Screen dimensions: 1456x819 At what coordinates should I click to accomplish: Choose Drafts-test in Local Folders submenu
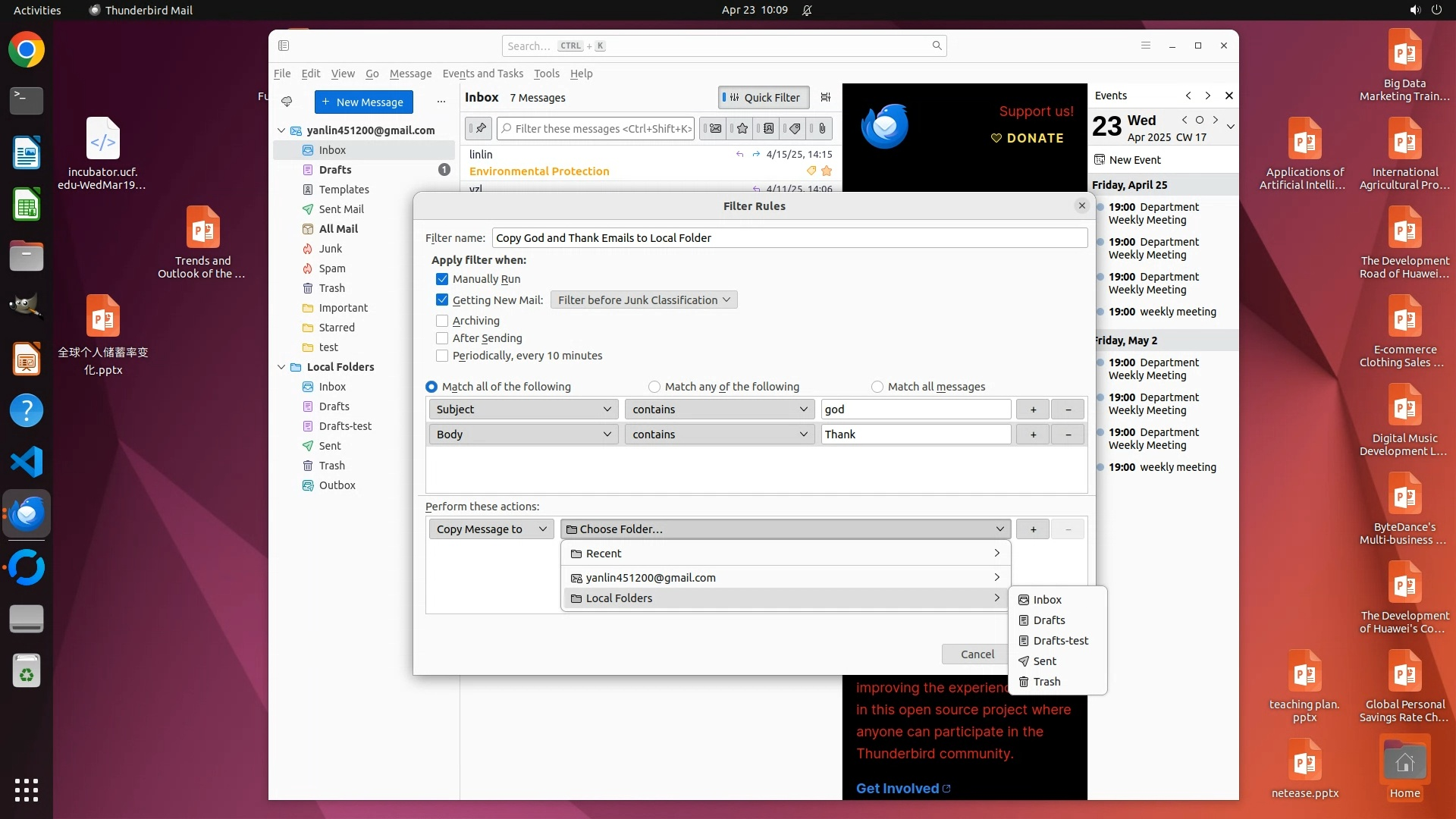[x=1059, y=641]
